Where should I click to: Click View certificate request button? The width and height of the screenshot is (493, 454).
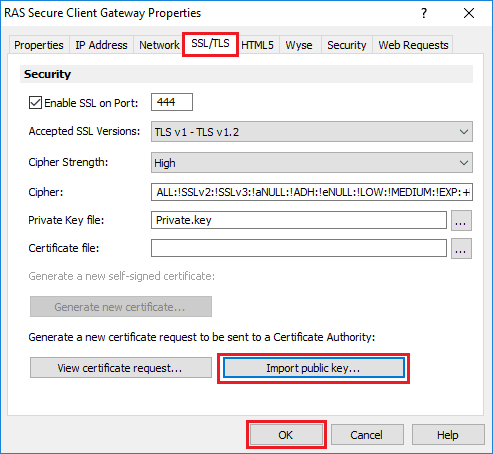pos(121,368)
